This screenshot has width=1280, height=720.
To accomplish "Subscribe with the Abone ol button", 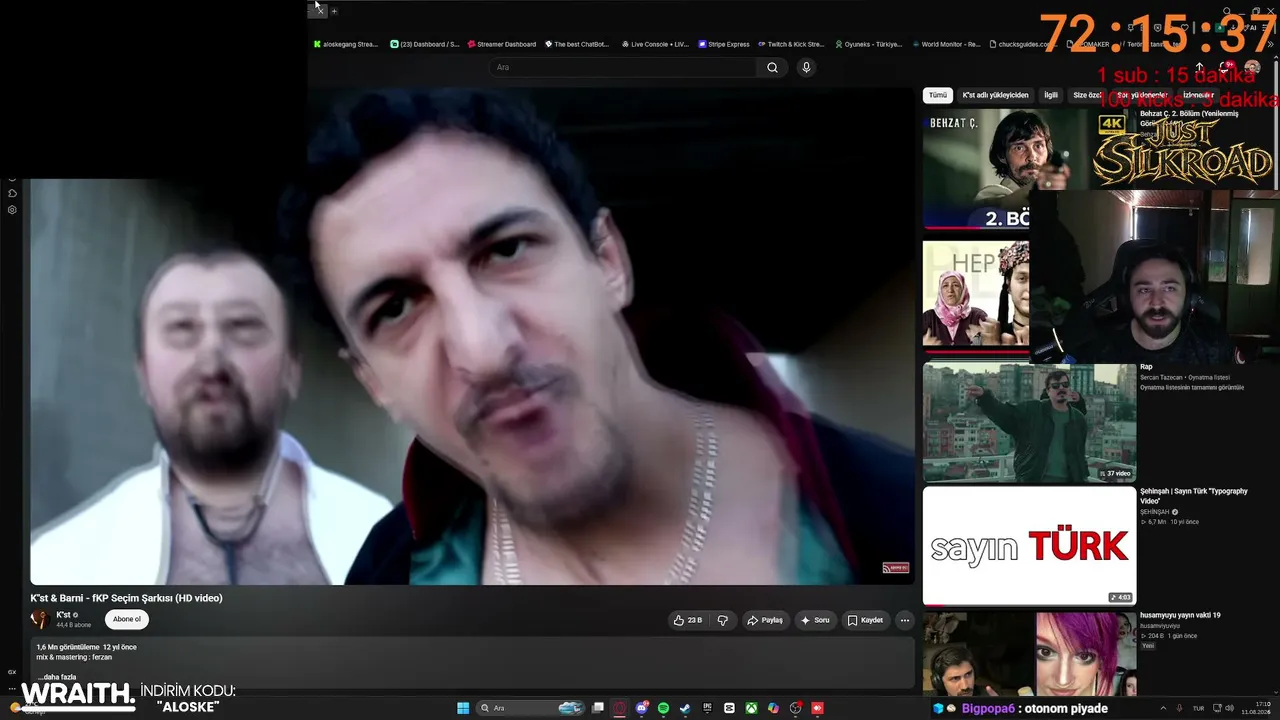I will [x=127, y=619].
